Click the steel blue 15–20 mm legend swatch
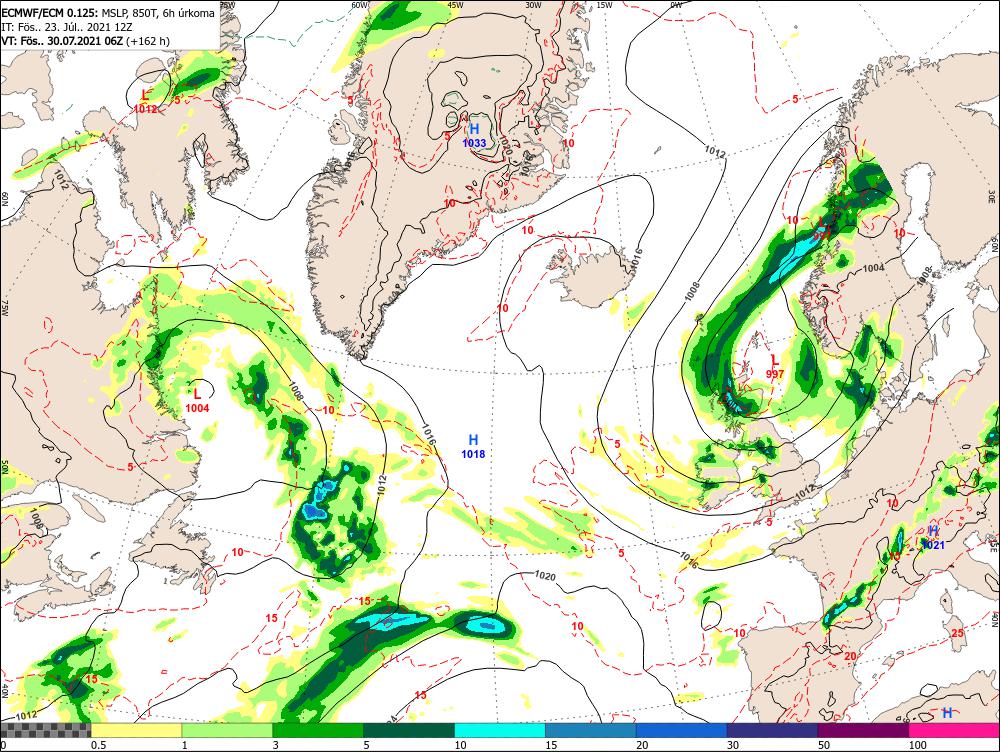This screenshot has height=752, width=1000. pos(591,730)
